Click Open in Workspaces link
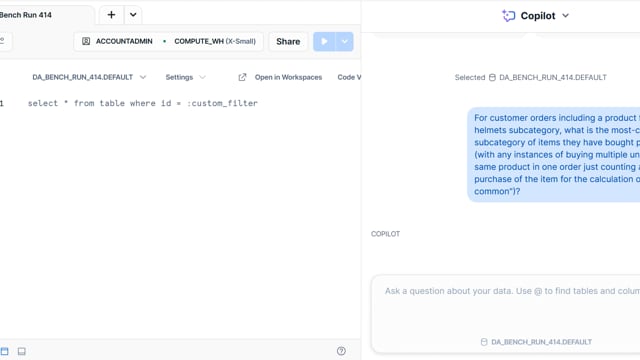640x360 pixels. pos(288,77)
